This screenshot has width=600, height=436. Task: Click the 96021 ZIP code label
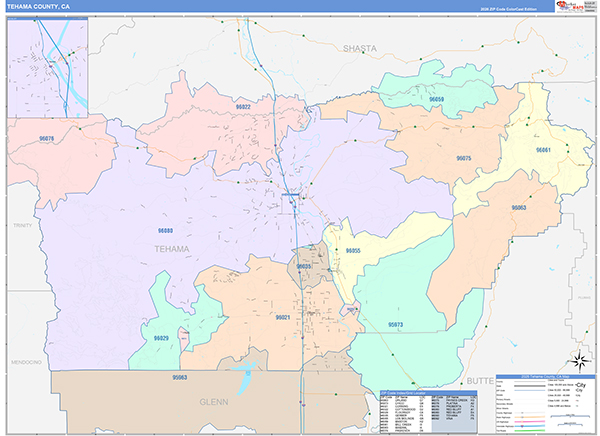point(283,317)
